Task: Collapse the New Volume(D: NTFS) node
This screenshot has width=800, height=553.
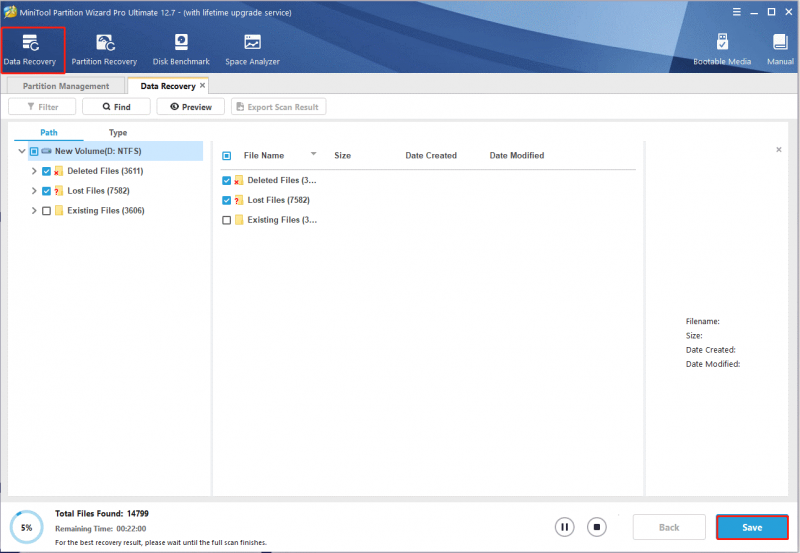Action: (22, 151)
